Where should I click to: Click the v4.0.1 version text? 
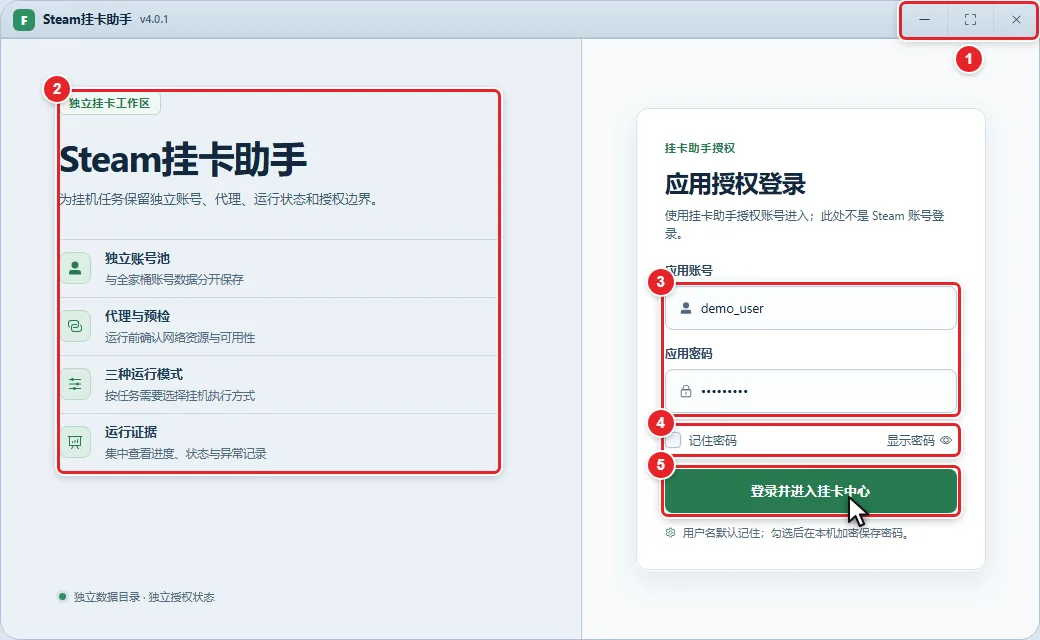point(154,20)
